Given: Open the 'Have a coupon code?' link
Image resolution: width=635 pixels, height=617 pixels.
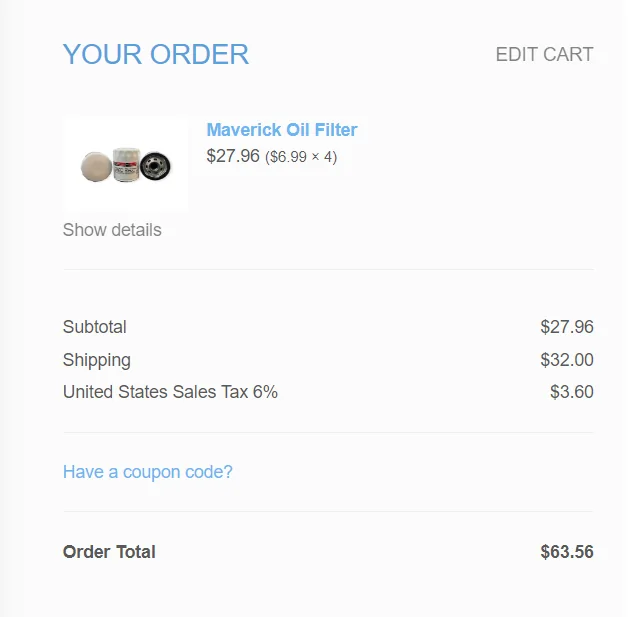Looking at the screenshot, I should pyautogui.click(x=148, y=472).
